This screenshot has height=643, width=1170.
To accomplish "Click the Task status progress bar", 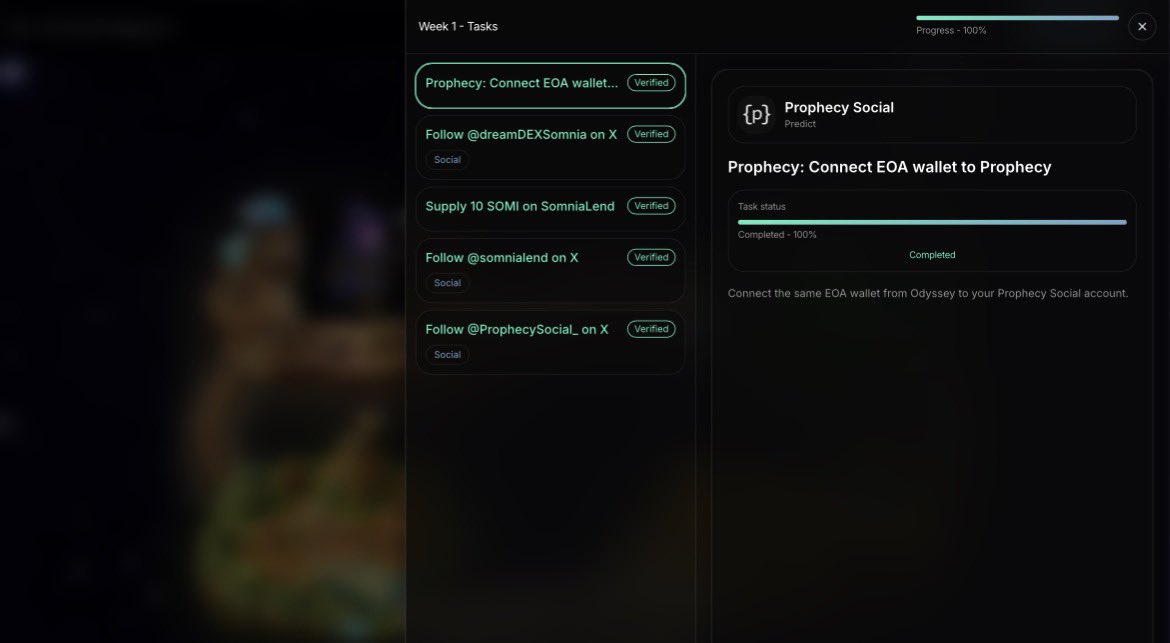I will tap(932, 222).
